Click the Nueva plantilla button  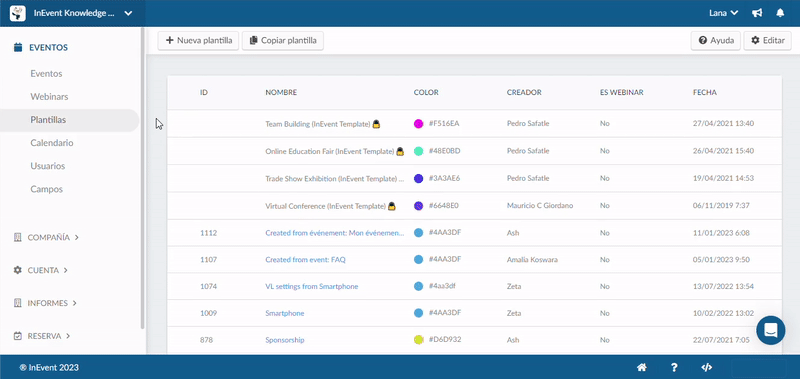[198, 40]
